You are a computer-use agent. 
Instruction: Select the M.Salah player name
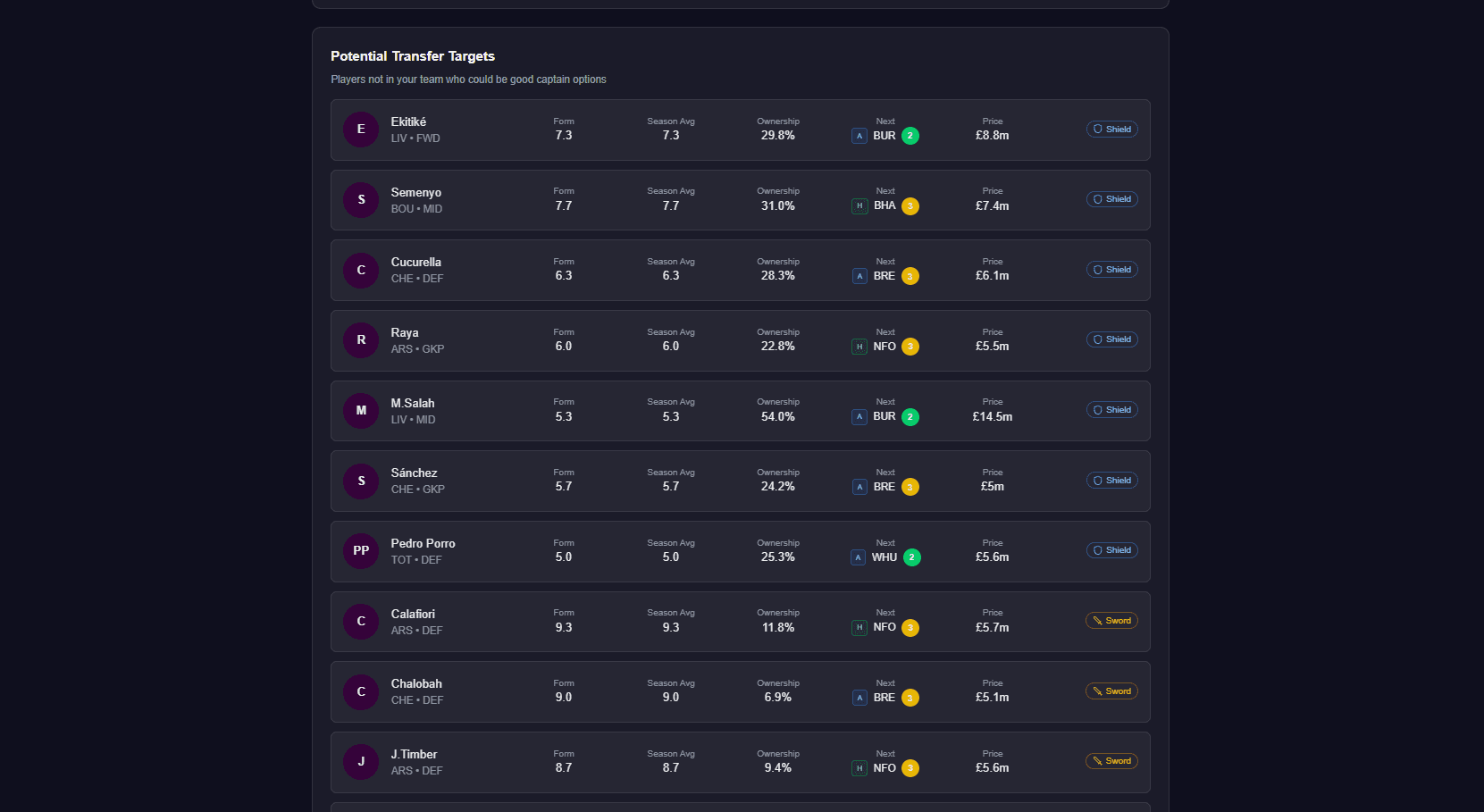point(413,403)
